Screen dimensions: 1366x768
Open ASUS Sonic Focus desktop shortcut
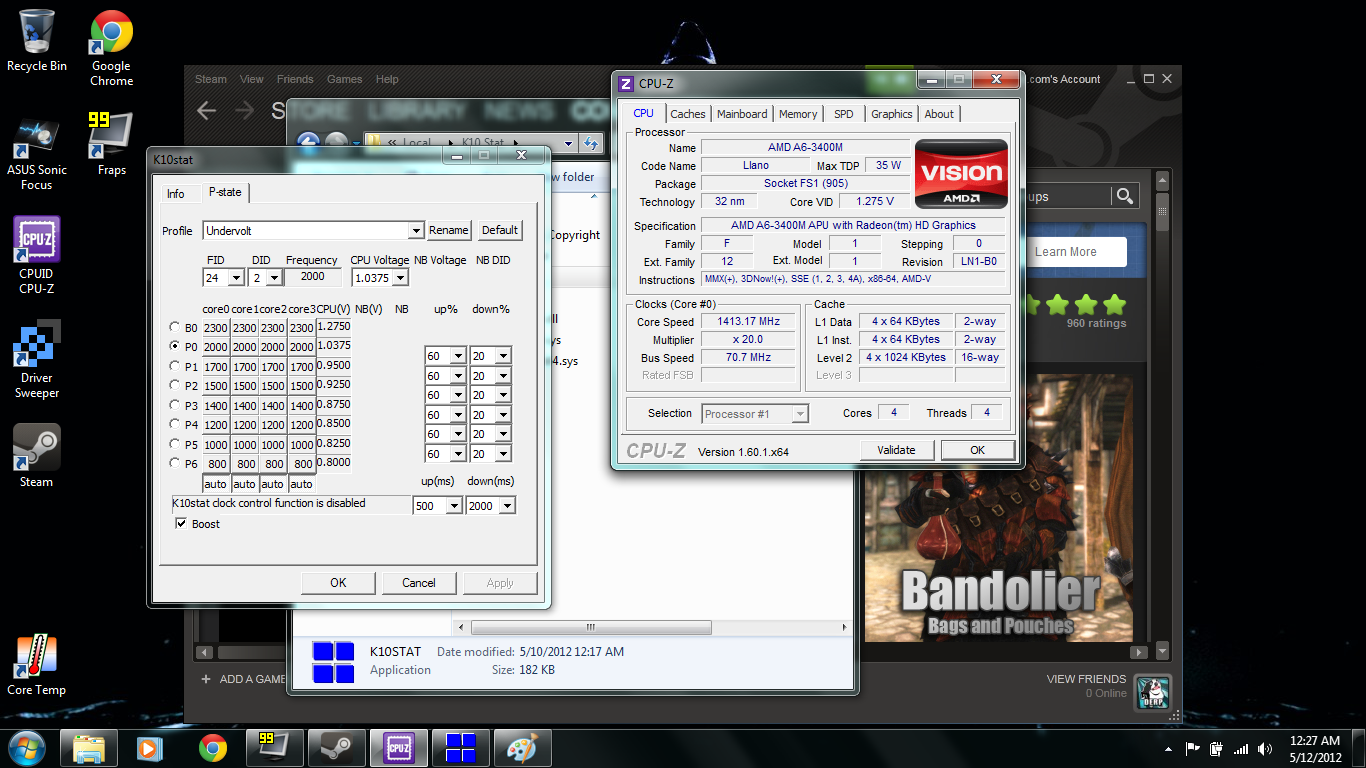coord(37,153)
